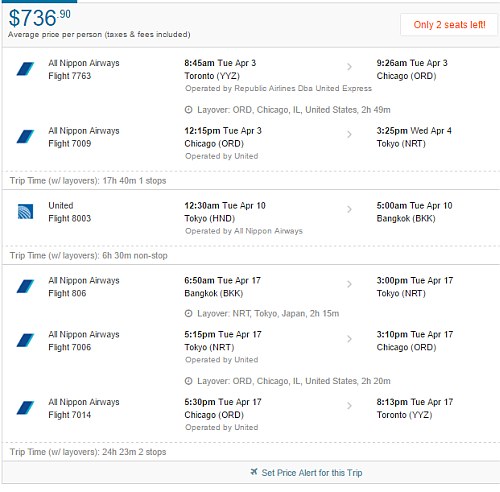The height and width of the screenshot is (492, 500).
Task: Click clock icon on Chicago 2h 20m layover
Action: pos(189,381)
